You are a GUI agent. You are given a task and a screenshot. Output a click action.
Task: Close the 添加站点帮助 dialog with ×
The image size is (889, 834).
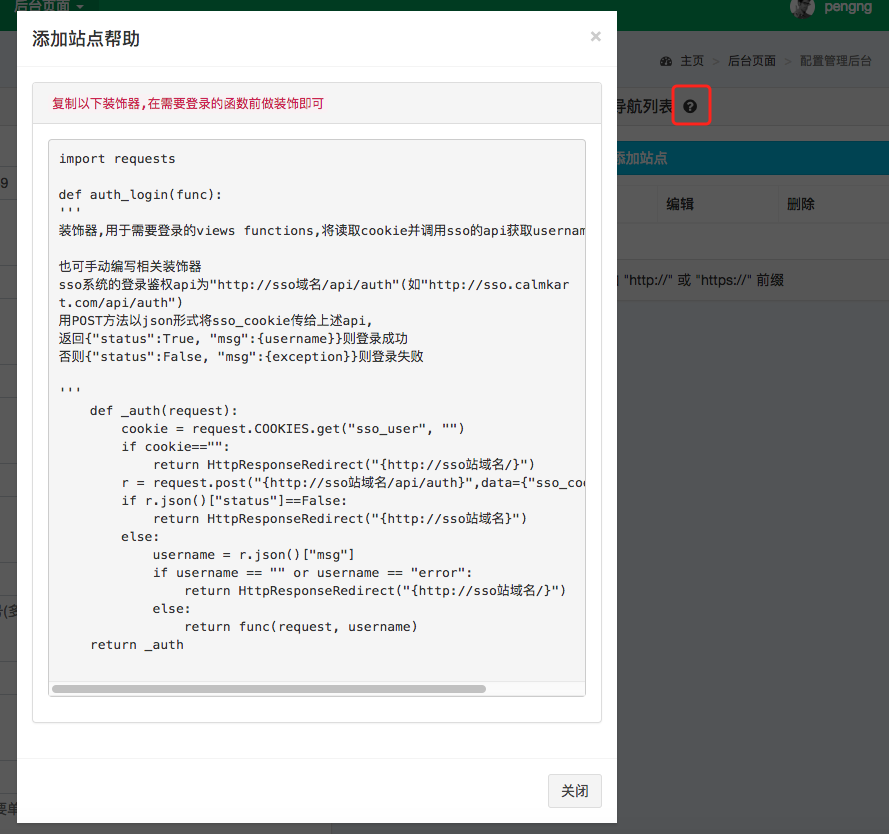(595, 37)
